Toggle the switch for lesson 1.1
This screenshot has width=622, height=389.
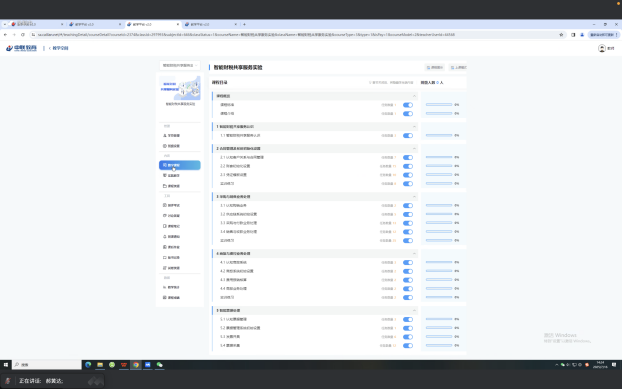point(408,136)
